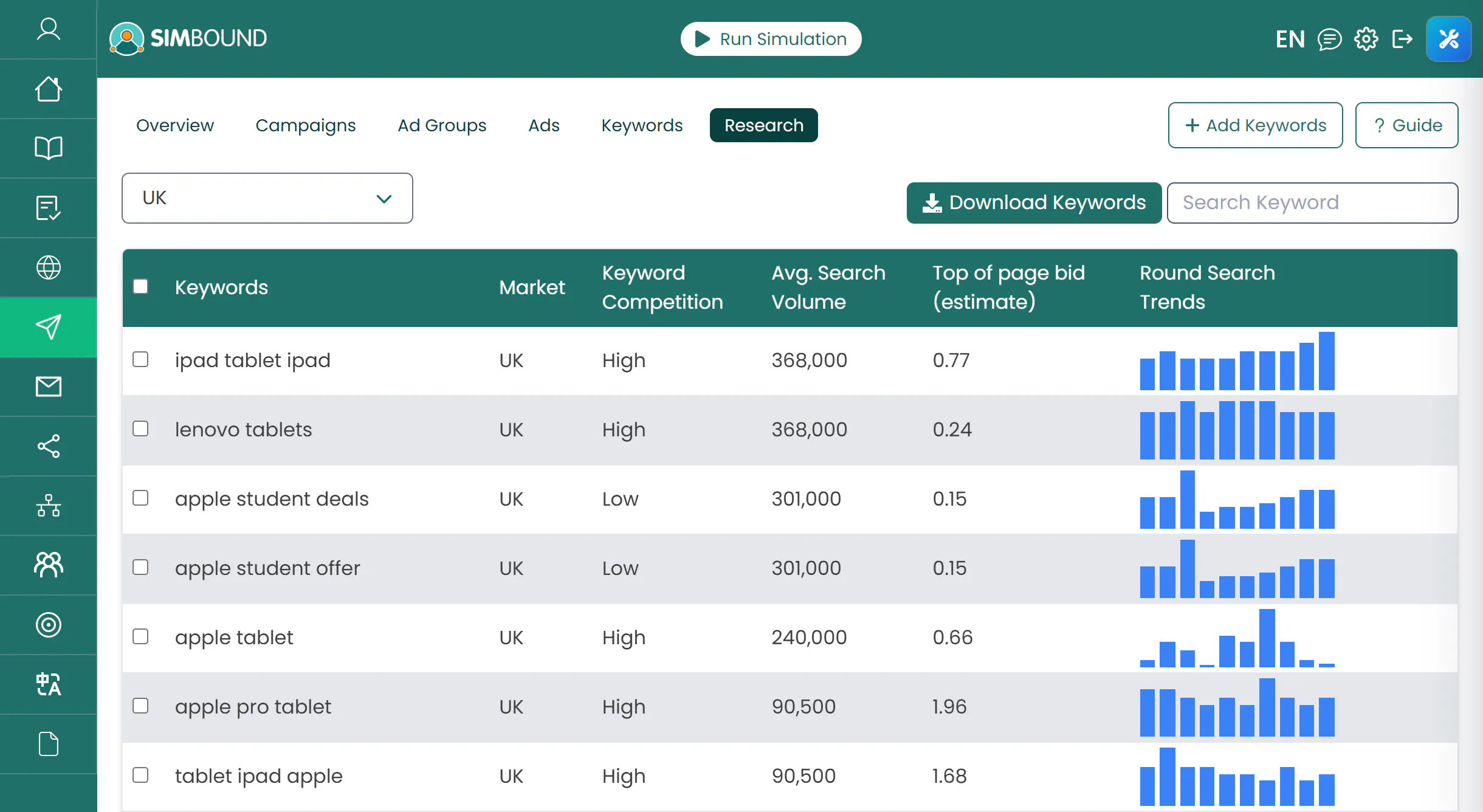Image resolution: width=1483 pixels, height=812 pixels.
Task: Open the user profile icon in sidebar
Action: (x=49, y=29)
